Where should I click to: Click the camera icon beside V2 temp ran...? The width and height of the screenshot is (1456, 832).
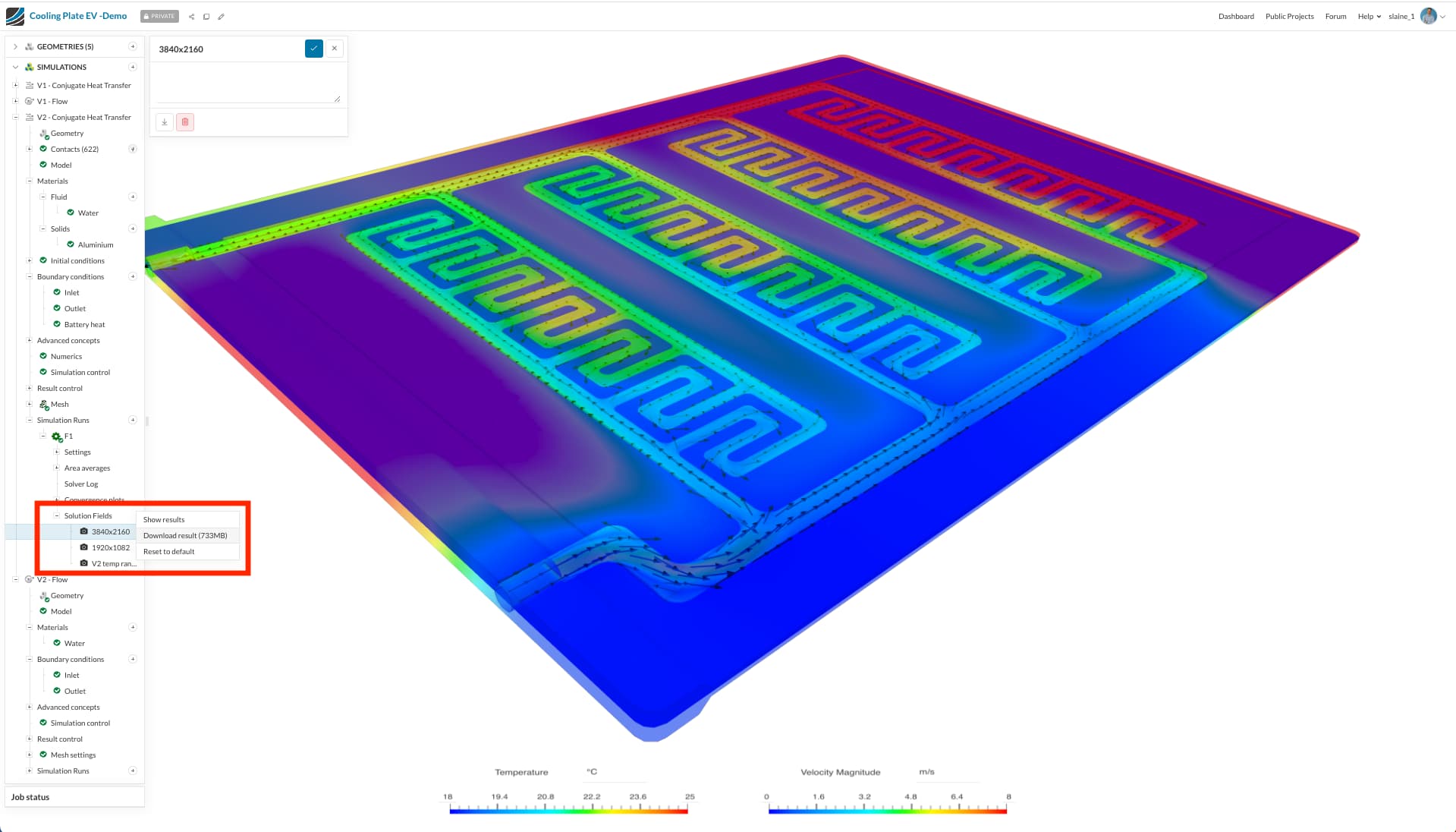click(x=83, y=563)
